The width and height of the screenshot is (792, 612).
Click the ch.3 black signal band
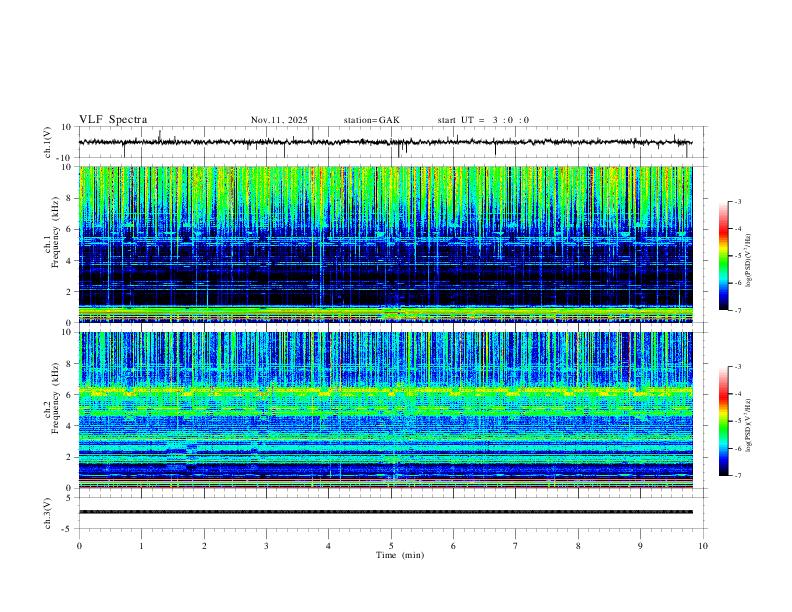tap(385, 512)
